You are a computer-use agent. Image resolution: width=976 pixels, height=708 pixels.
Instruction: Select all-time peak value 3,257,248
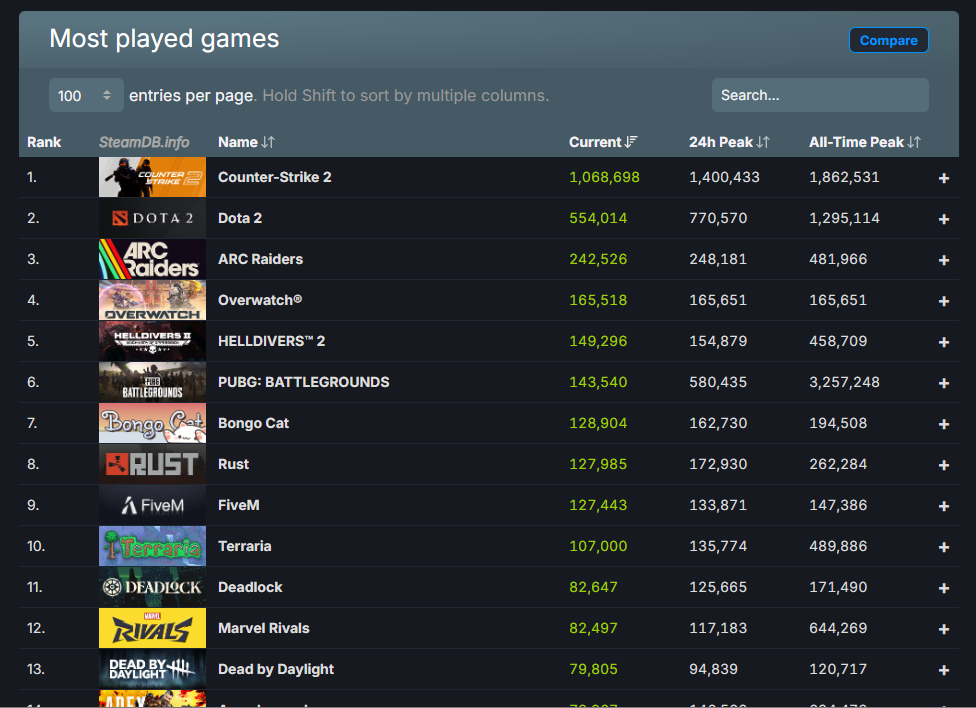pyautogui.click(x=844, y=382)
